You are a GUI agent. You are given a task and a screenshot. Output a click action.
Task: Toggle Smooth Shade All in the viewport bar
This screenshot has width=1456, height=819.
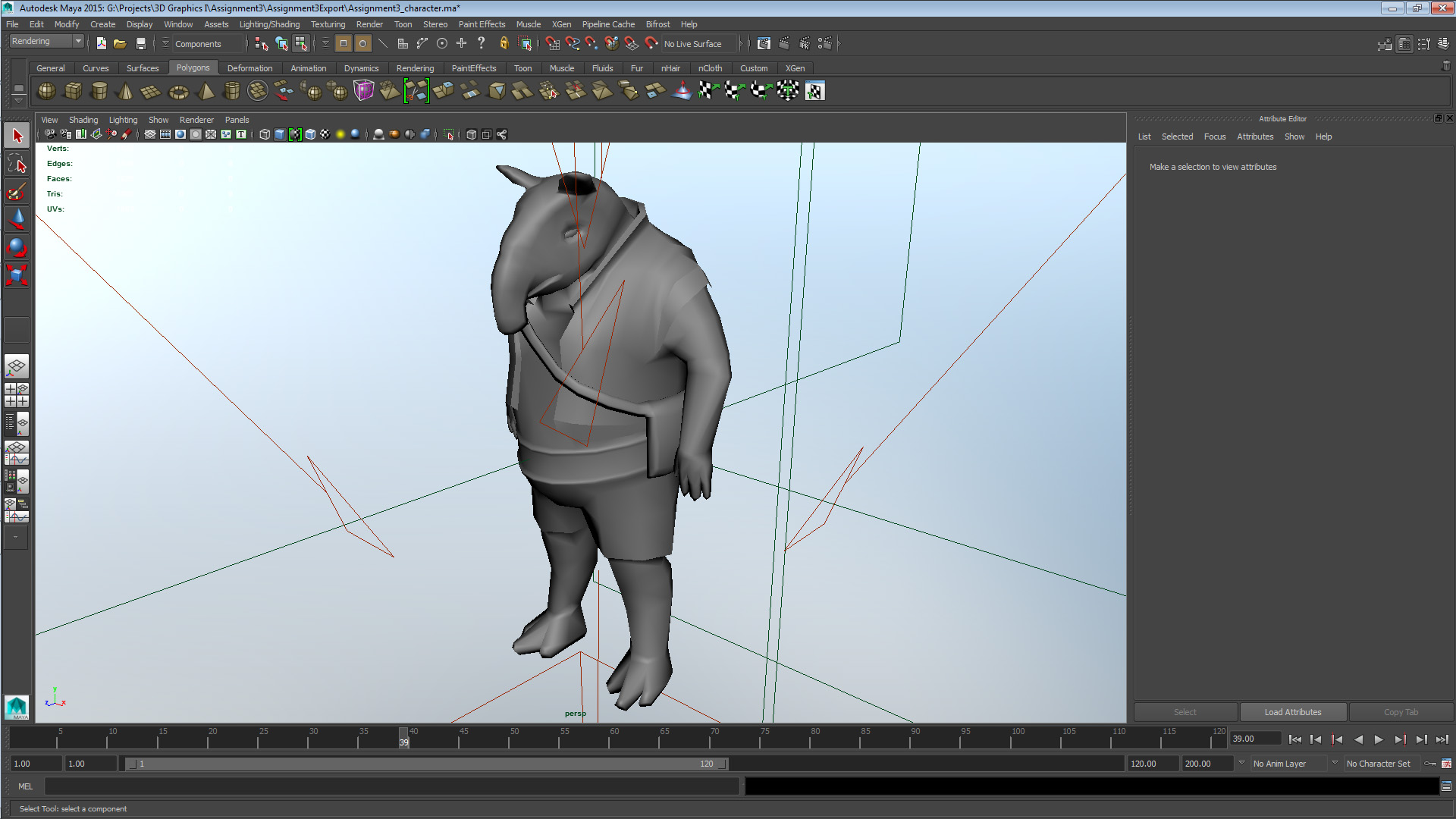[280, 134]
